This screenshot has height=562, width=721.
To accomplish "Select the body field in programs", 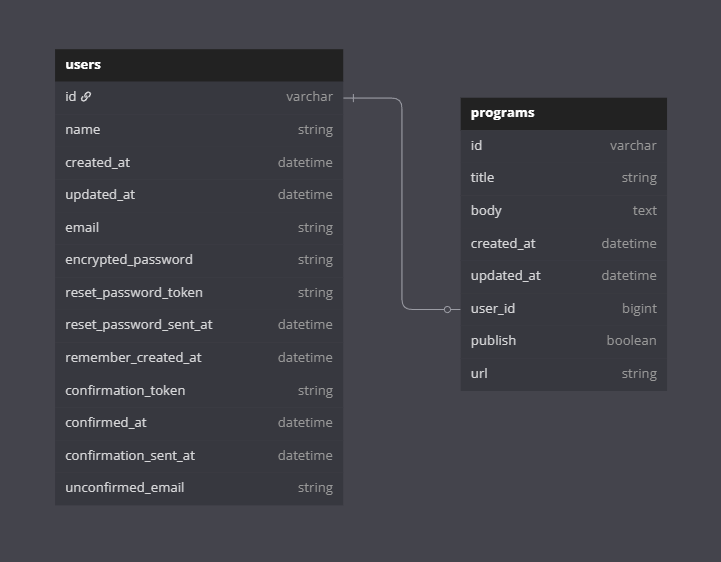I will pyautogui.click(x=563, y=211).
